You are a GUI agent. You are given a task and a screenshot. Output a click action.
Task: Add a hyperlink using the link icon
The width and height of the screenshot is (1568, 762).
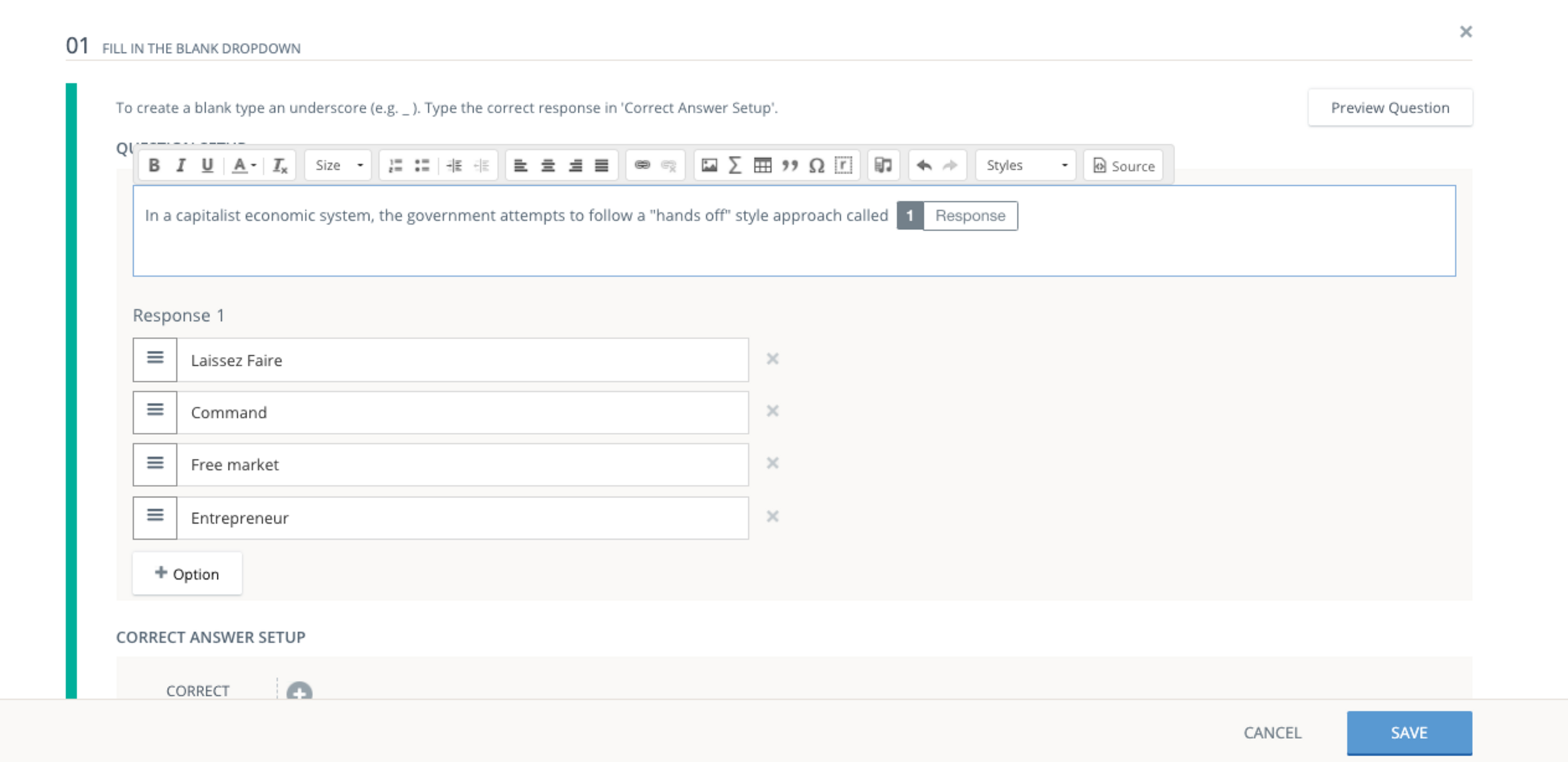point(642,165)
